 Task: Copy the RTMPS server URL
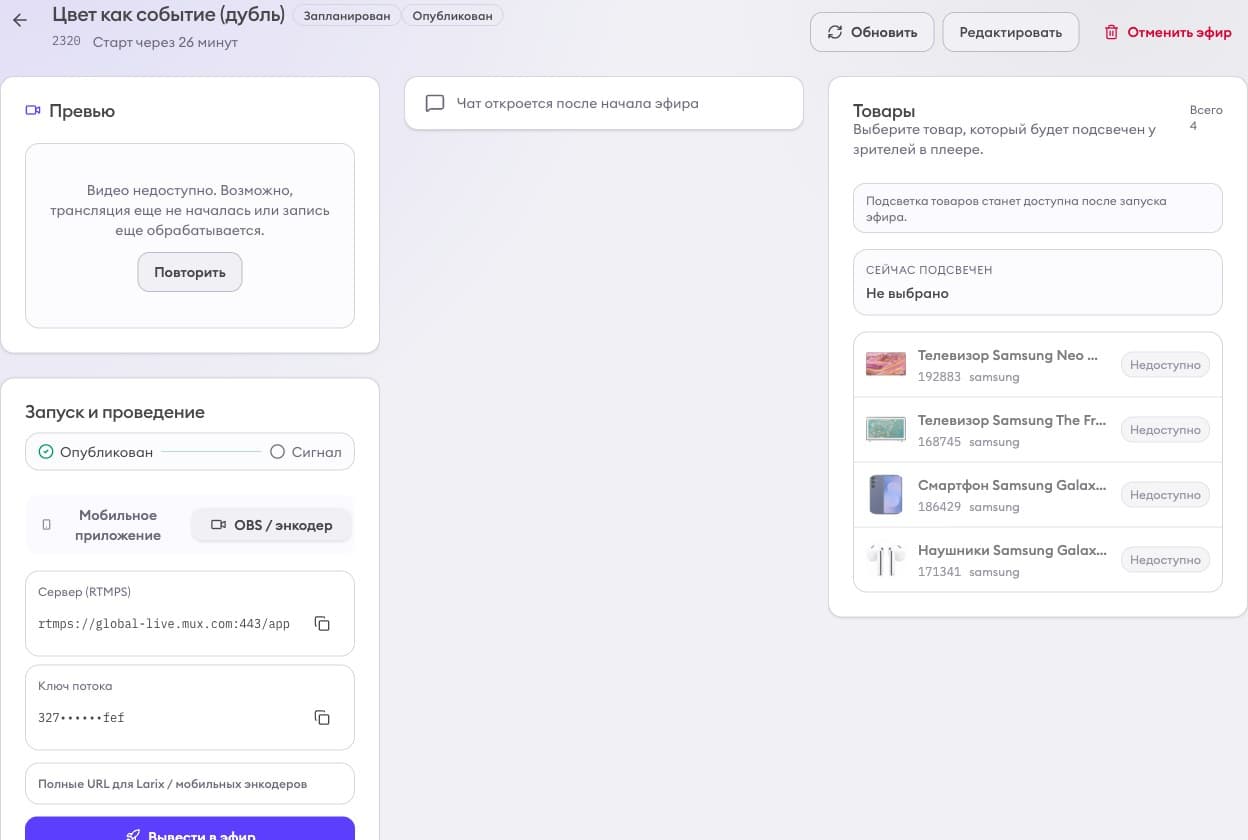322,624
